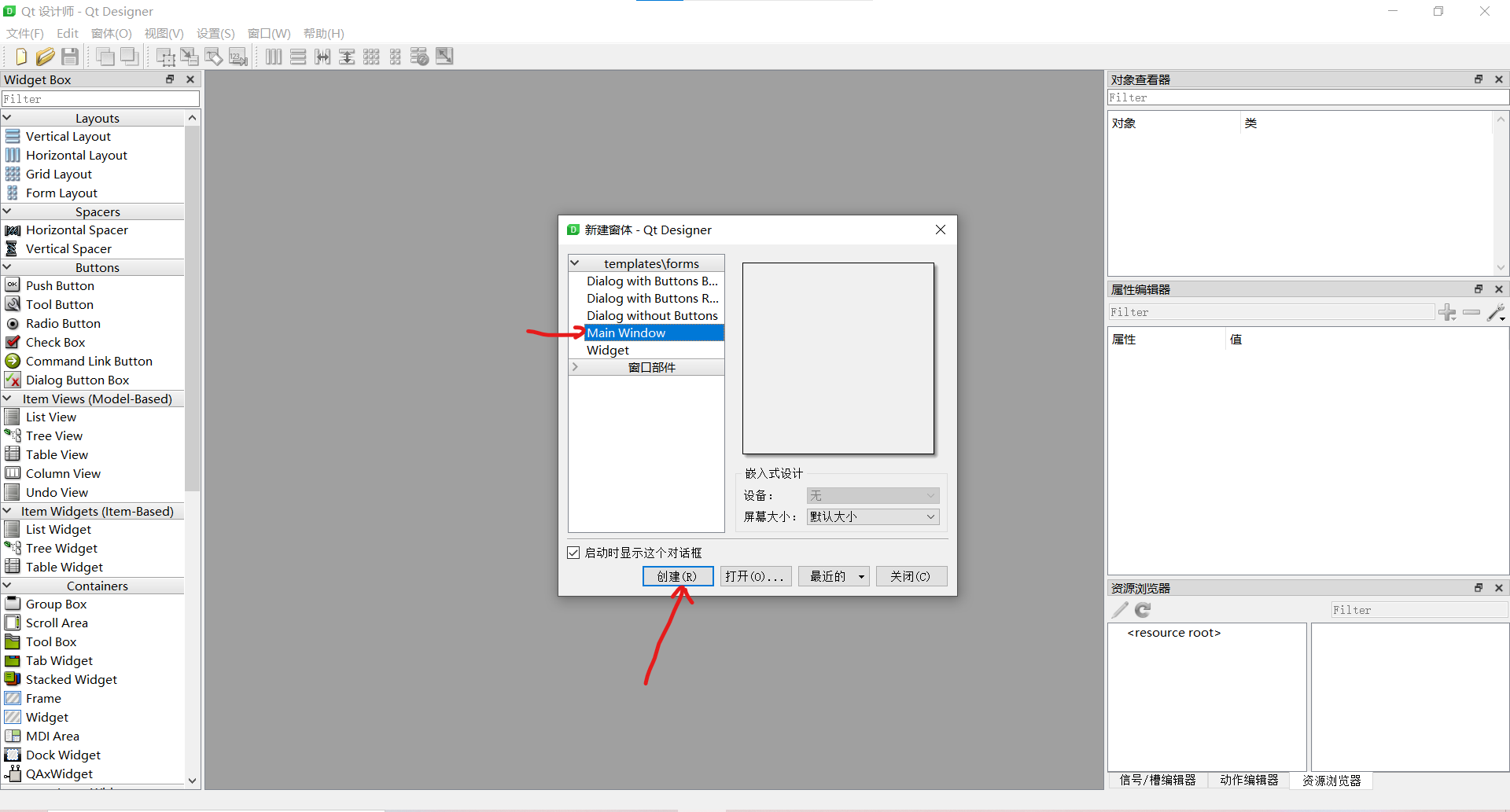Select the Lay Out Vertically tool
Image resolution: width=1510 pixels, height=812 pixels.
pos(297,56)
